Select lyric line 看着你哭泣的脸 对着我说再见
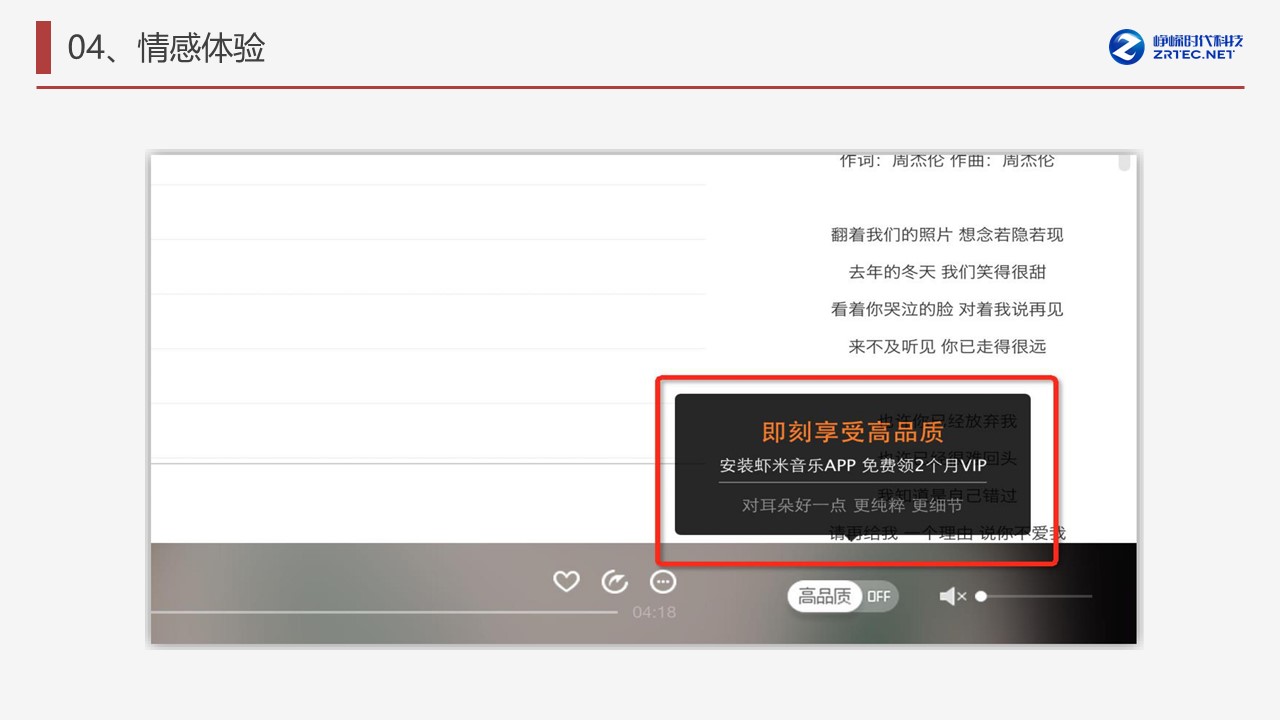This screenshot has height=720, width=1280. pyautogui.click(x=947, y=309)
